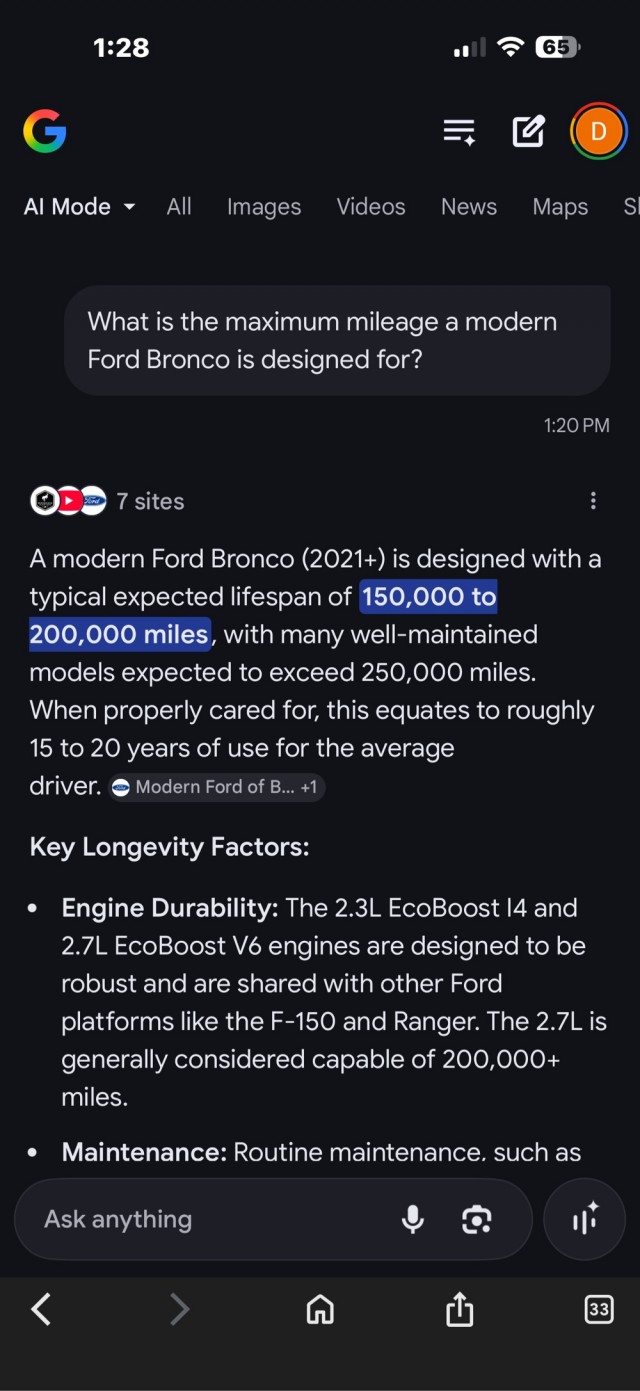
Task: Open the three-dot response options menu
Action: point(593,501)
